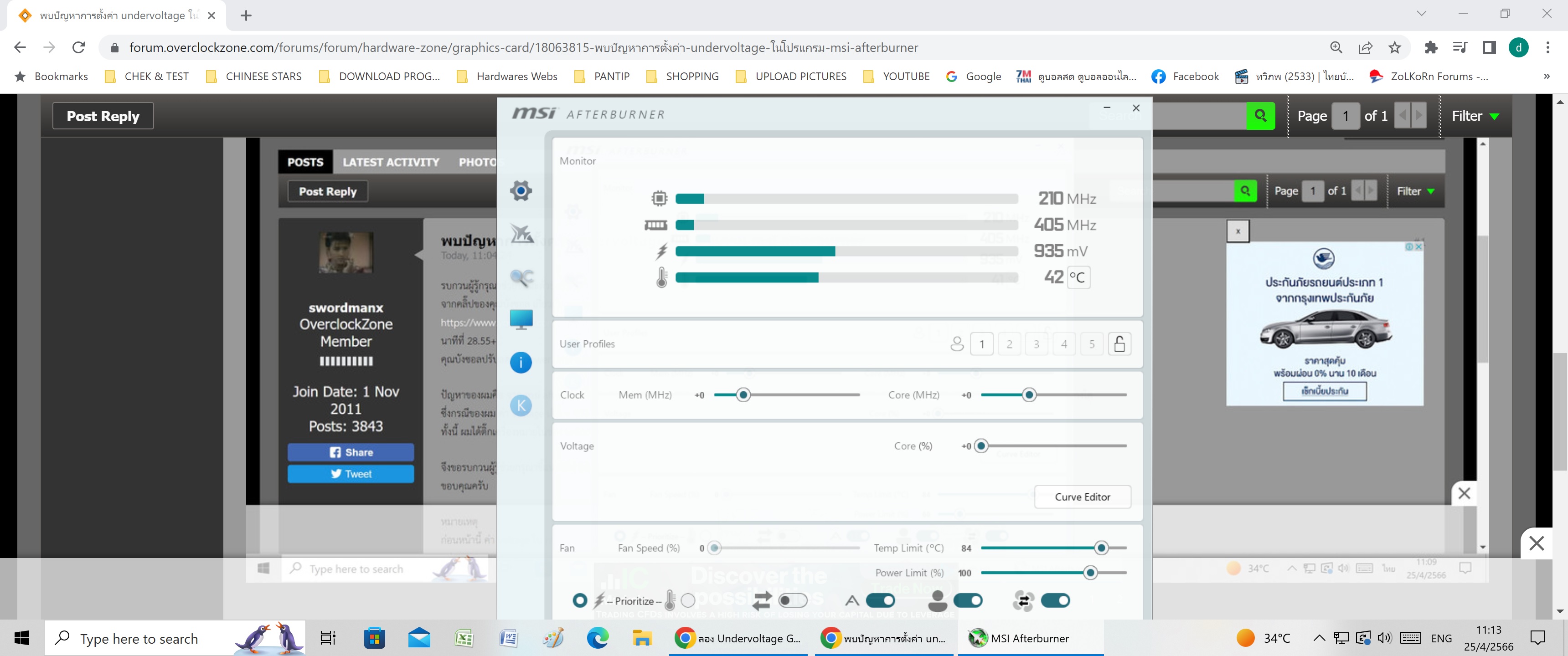Click the K Kombustor icon in Afterburner

[521, 406]
